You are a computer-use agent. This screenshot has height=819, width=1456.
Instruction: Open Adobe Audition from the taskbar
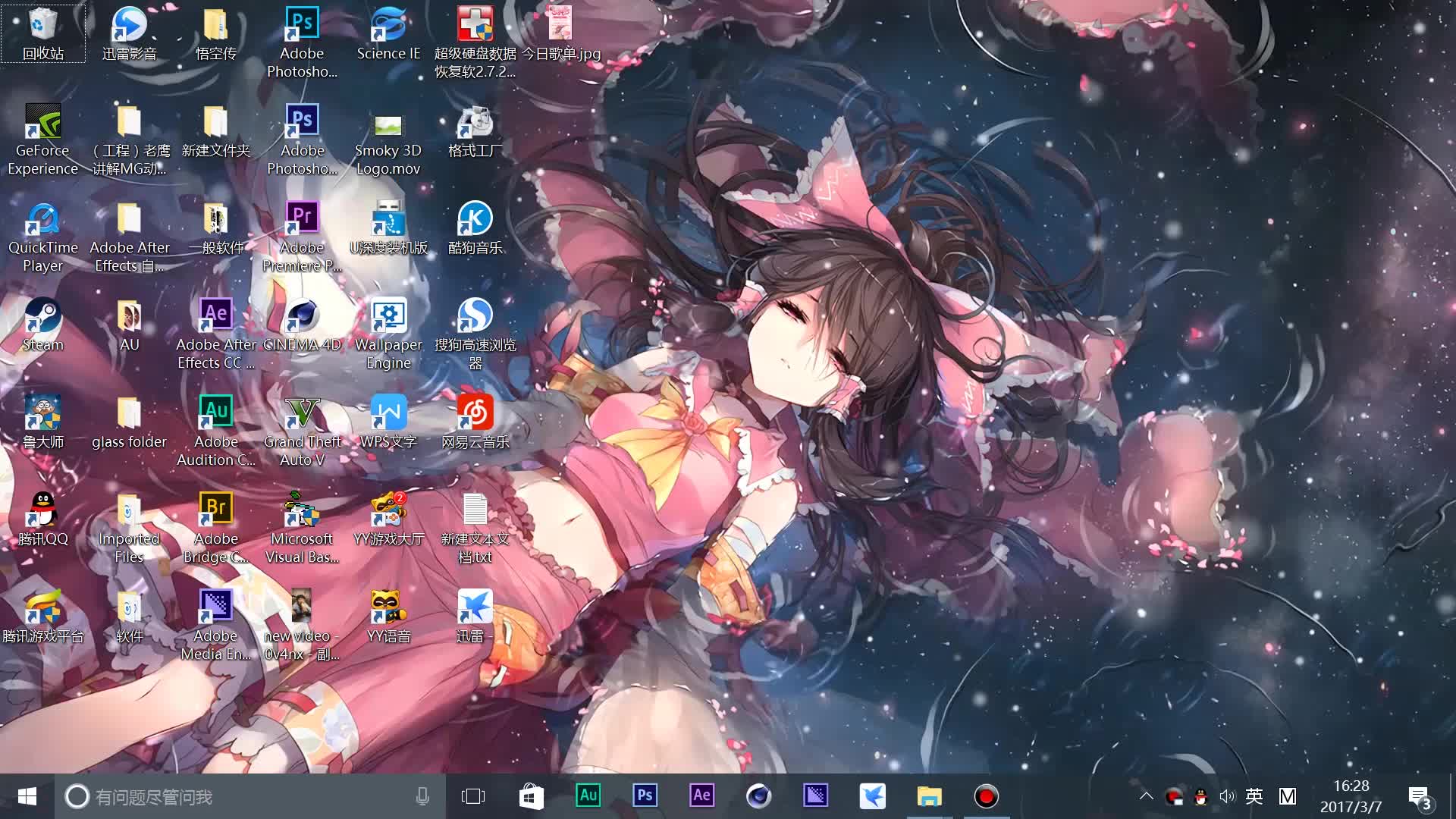[x=588, y=796]
